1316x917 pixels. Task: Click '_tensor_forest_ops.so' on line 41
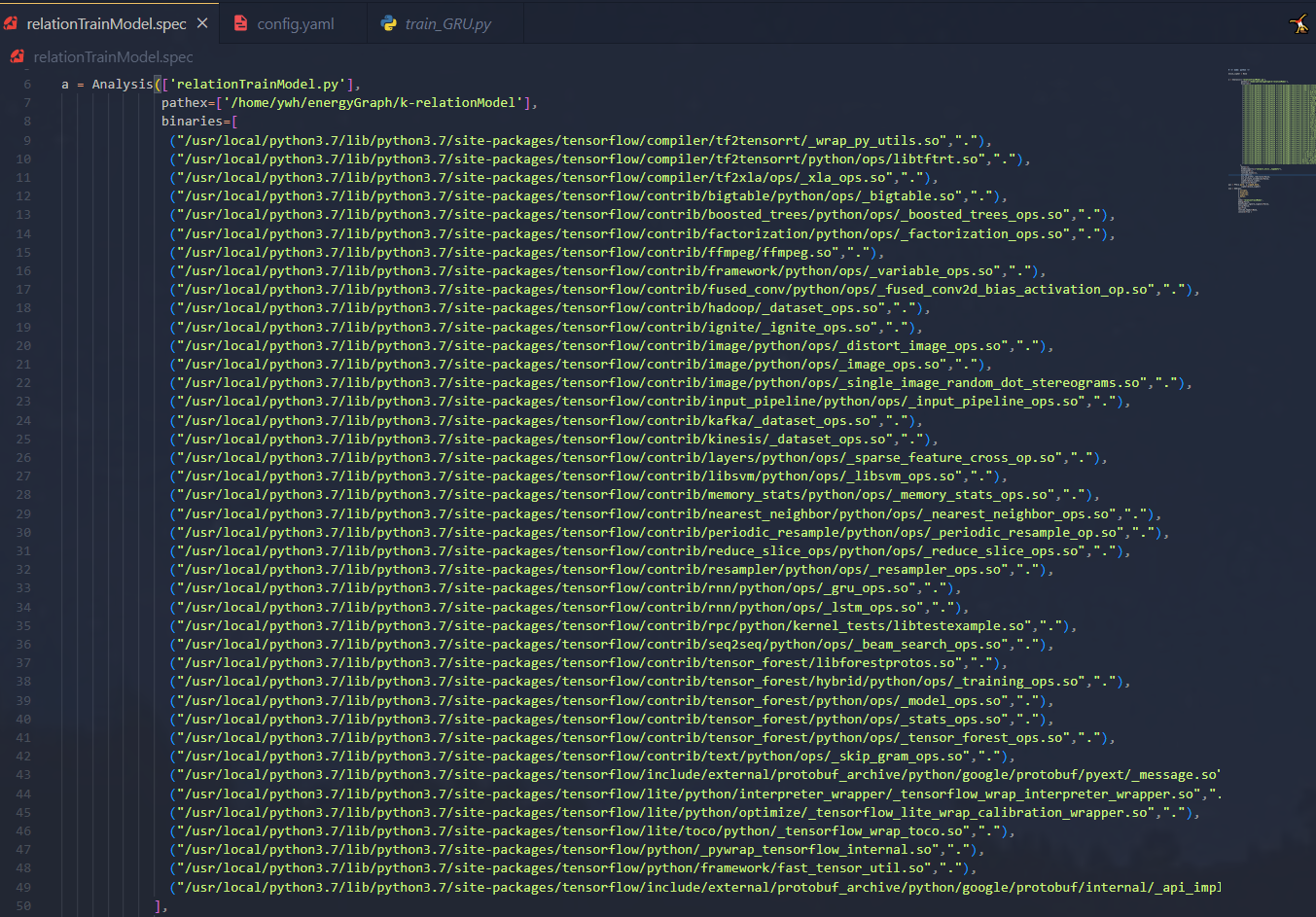click(983, 737)
